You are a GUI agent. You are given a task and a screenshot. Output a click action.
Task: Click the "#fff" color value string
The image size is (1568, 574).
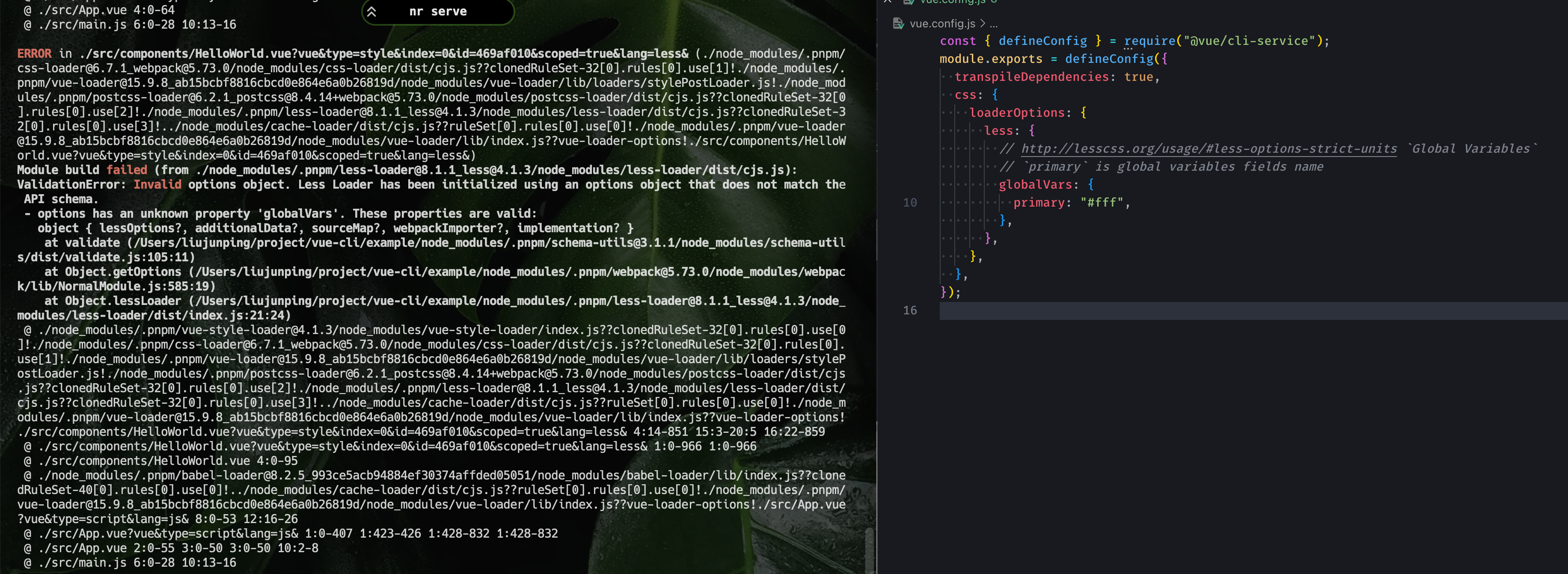(x=1102, y=202)
